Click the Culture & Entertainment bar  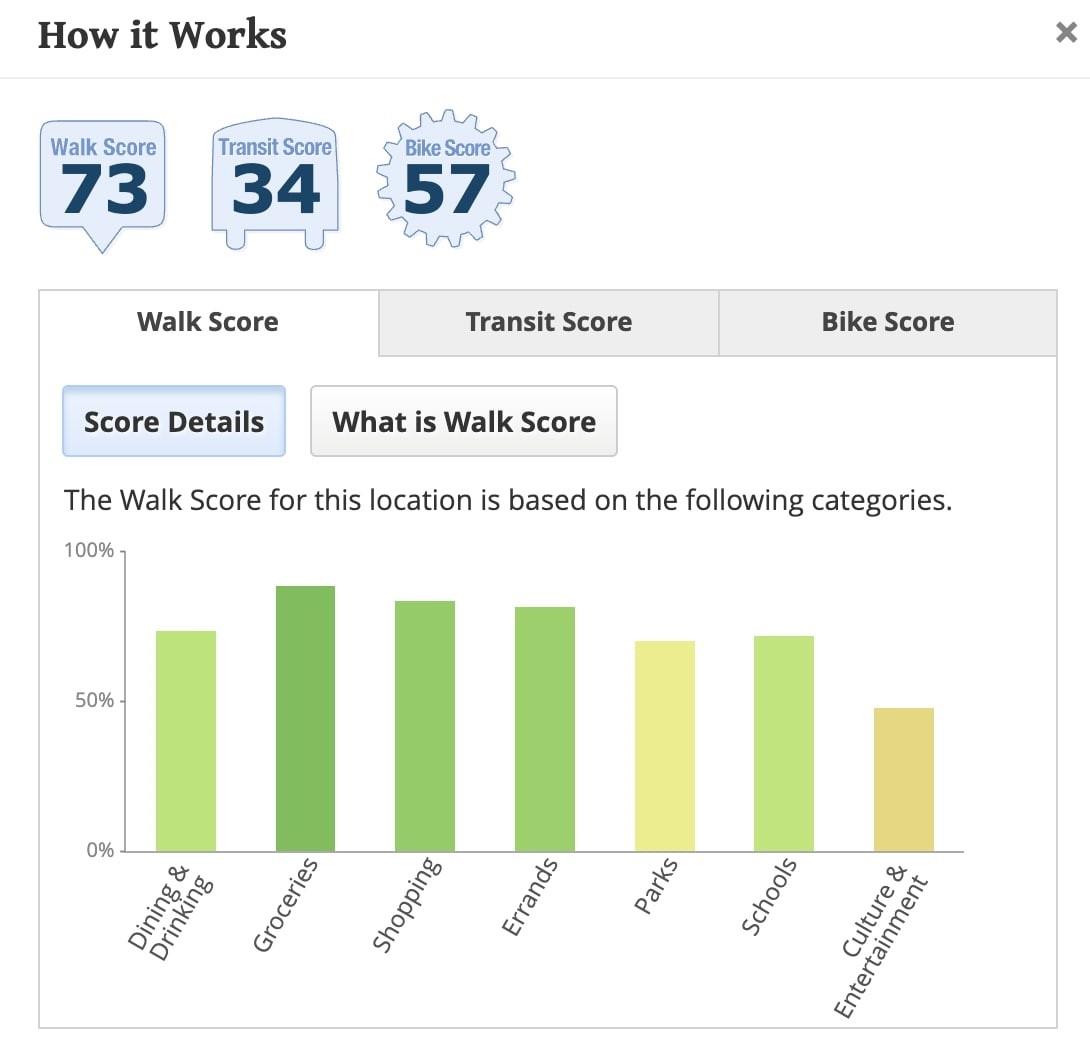tap(904, 779)
